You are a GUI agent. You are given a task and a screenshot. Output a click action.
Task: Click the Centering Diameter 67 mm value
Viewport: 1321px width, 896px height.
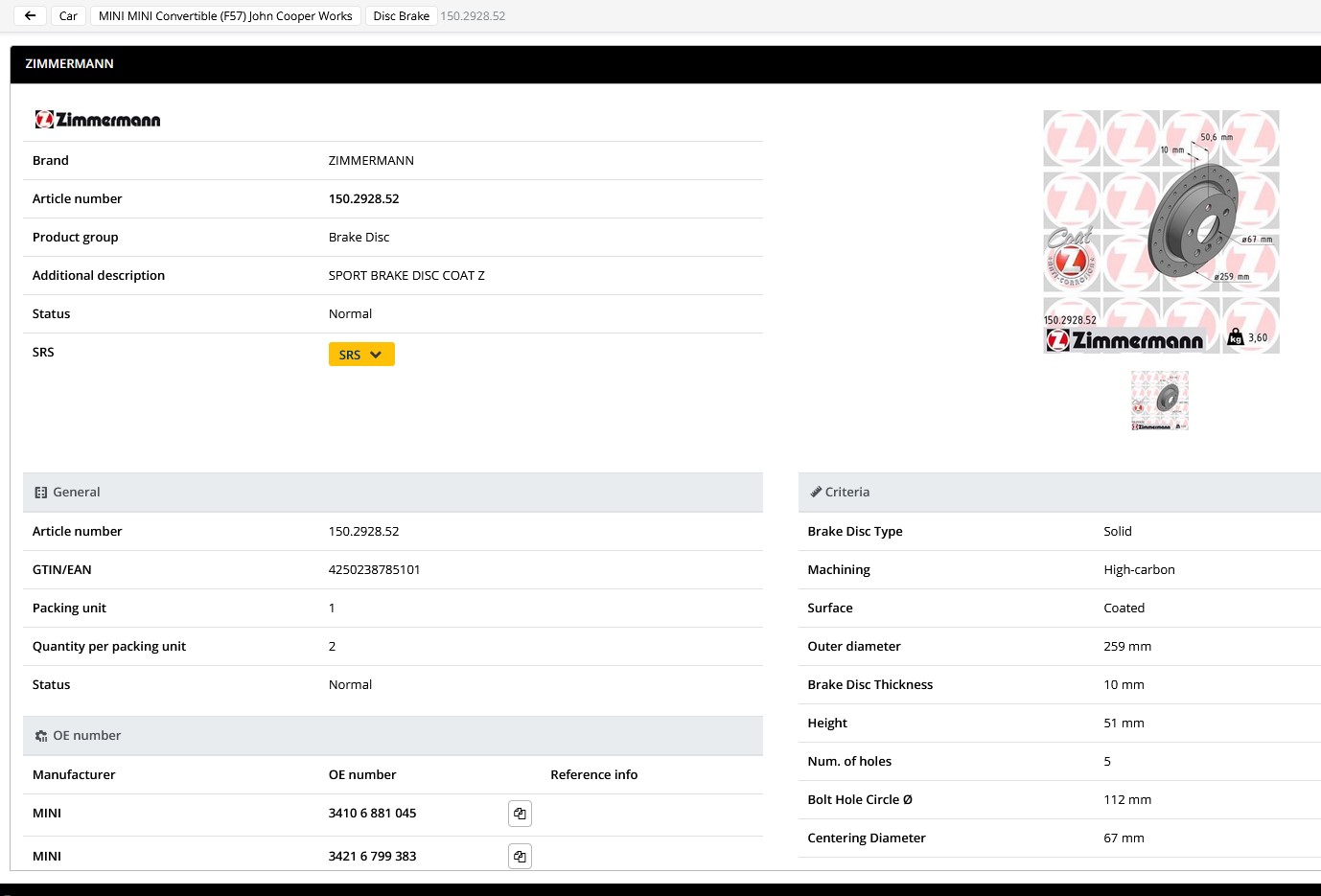click(x=1124, y=838)
